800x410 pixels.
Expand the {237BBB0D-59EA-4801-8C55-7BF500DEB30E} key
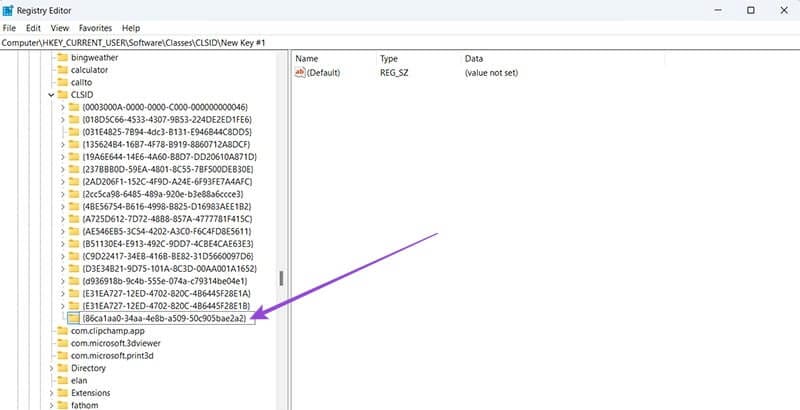point(62,169)
